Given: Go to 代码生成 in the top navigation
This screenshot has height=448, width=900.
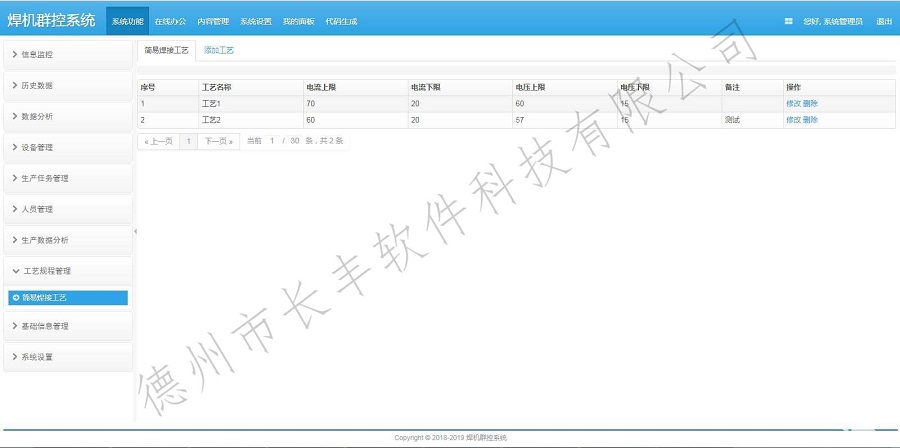Looking at the screenshot, I should coord(341,21).
